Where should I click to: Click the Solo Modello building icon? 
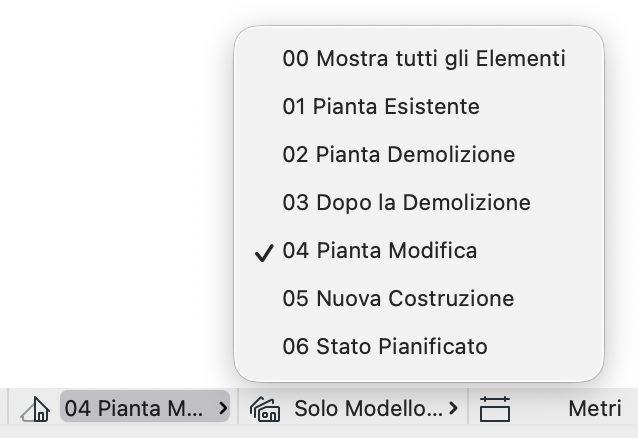coord(265,409)
